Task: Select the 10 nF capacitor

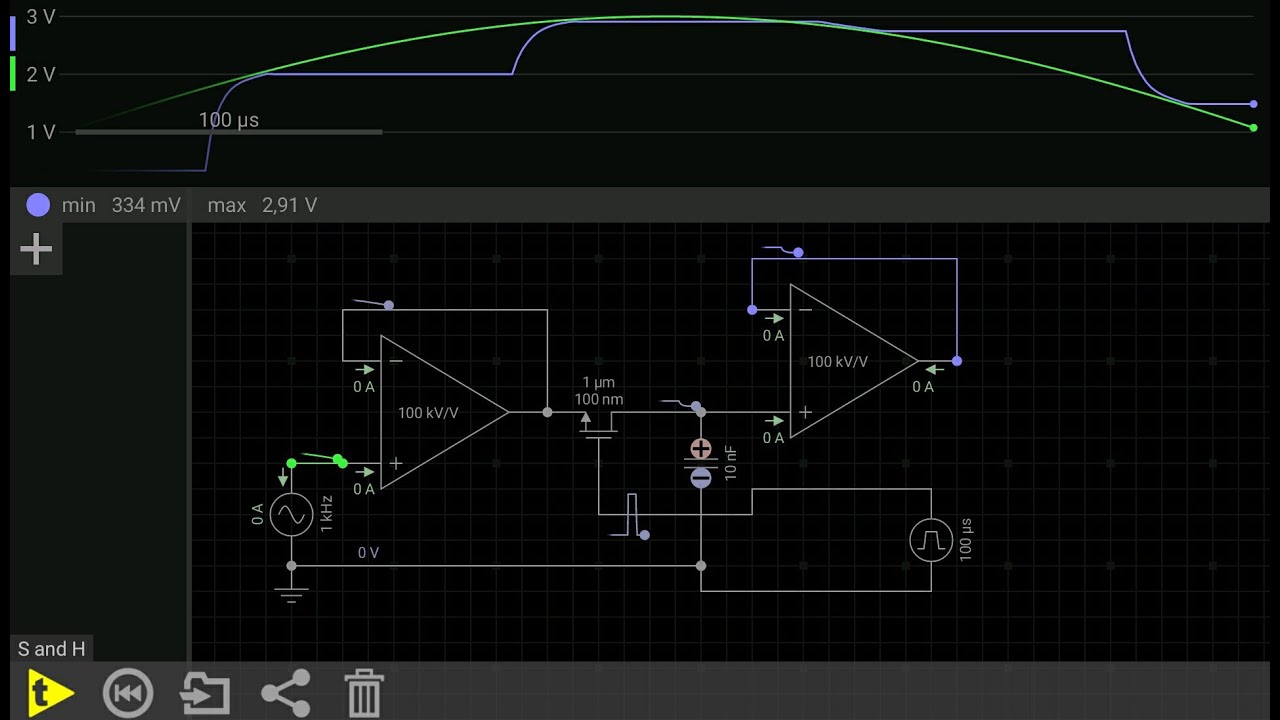Action: 701,463
